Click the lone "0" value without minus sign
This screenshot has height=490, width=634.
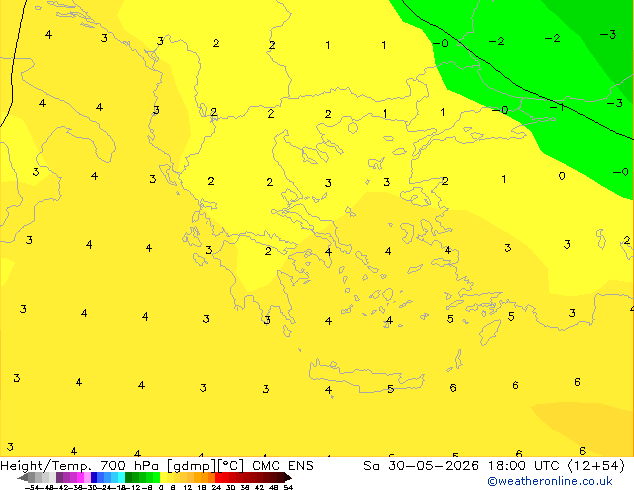(562, 176)
